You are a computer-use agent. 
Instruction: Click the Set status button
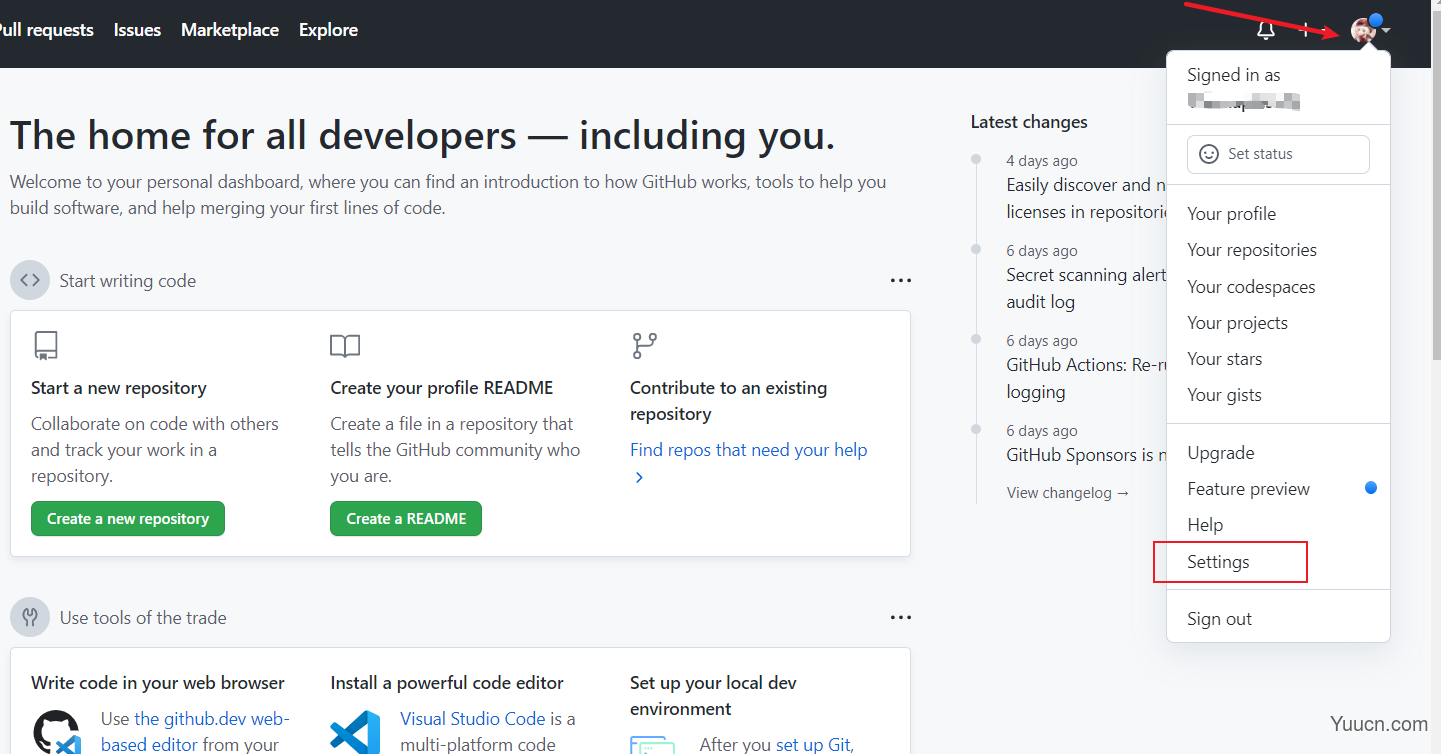(1278, 154)
